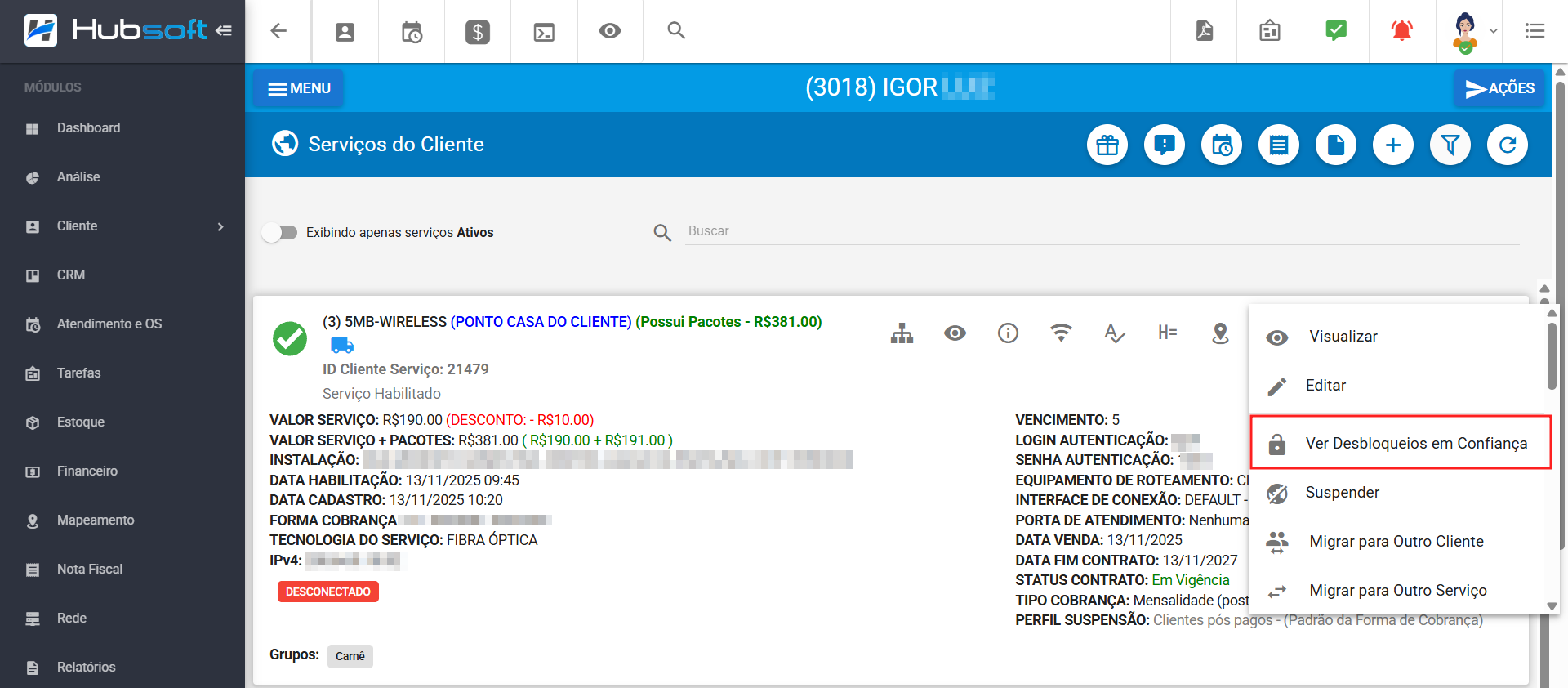The width and height of the screenshot is (1568, 688).
Task: Click the DESCONECTADO status badge
Action: (328, 592)
